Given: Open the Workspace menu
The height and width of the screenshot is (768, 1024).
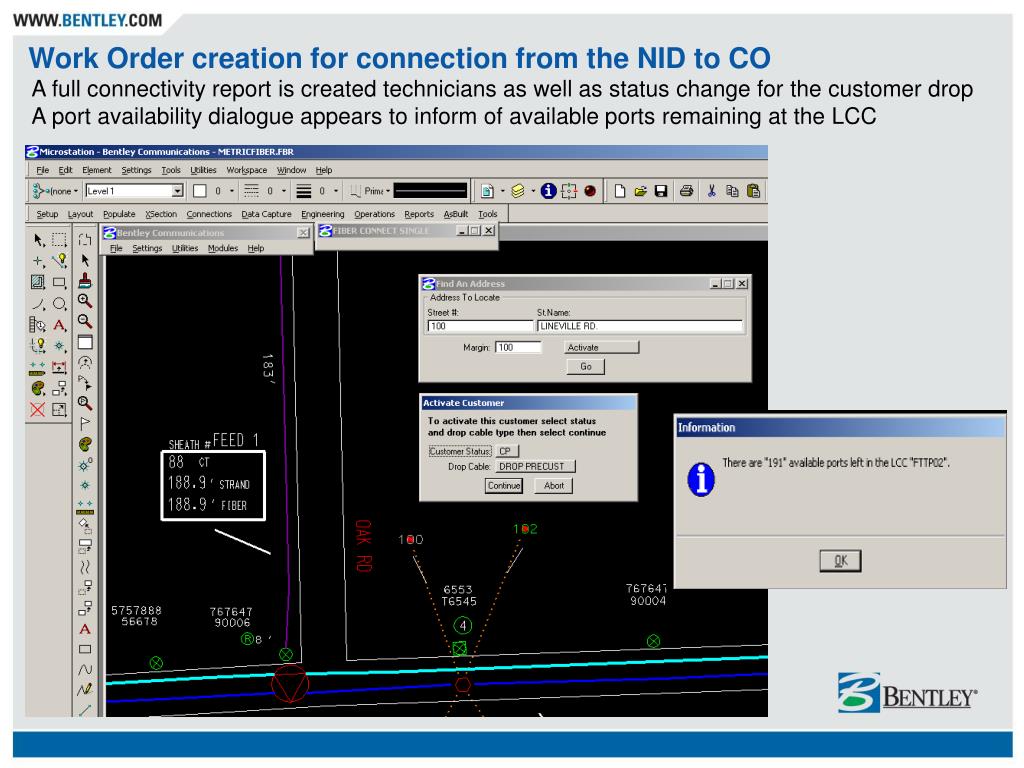Looking at the screenshot, I should pos(246,170).
